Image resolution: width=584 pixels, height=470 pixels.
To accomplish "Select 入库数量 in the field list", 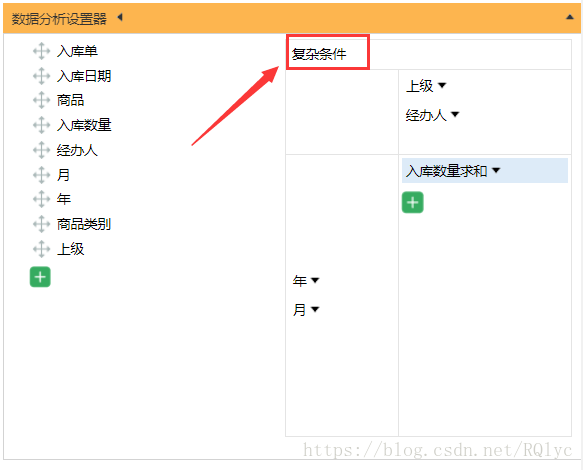I will (x=84, y=125).
